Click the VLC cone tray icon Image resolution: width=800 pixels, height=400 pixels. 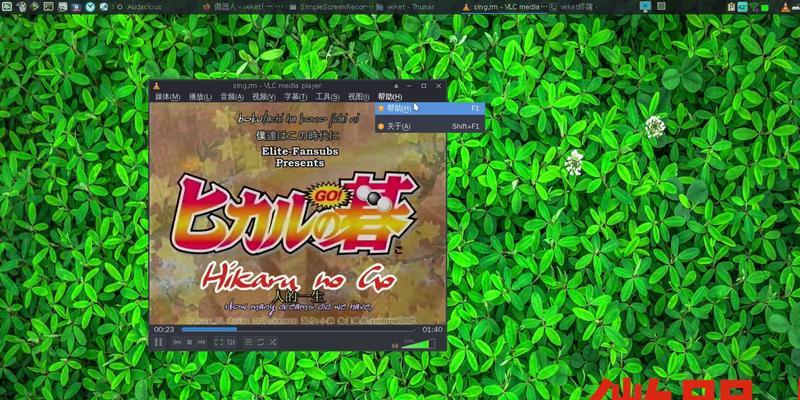coord(785,7)
